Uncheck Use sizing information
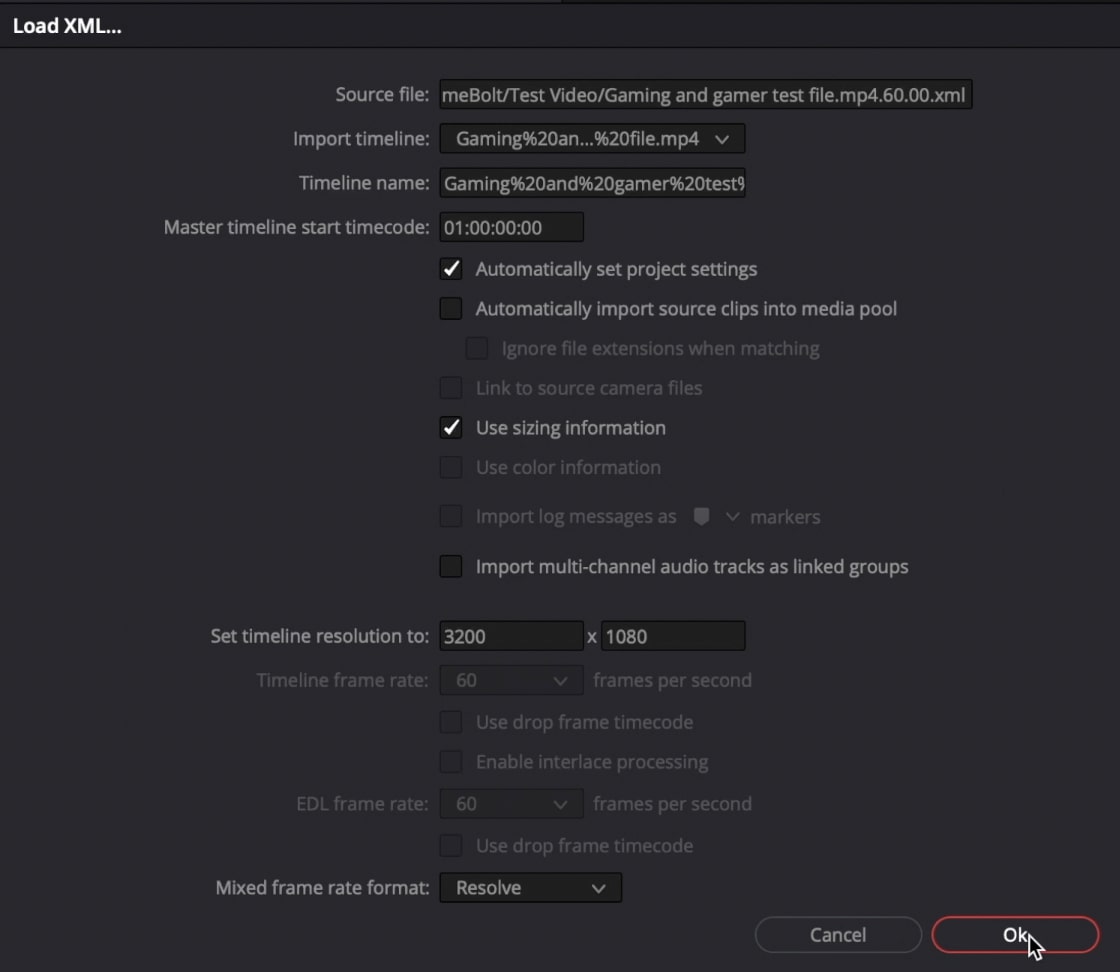 (451, 428)
